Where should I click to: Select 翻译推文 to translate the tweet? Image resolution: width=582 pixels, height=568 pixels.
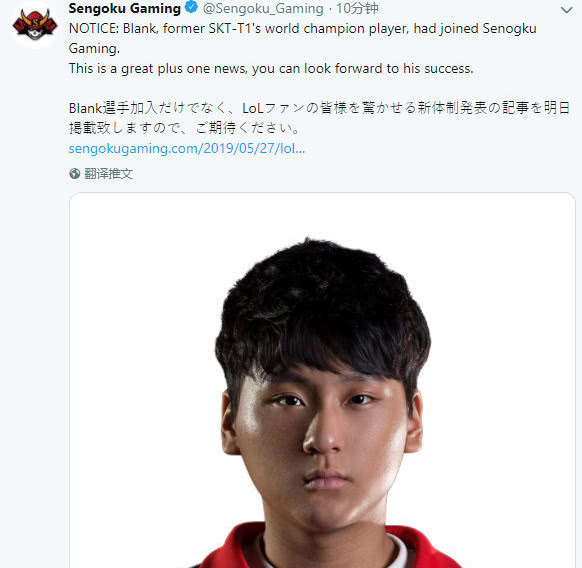(x=108, y=173)
